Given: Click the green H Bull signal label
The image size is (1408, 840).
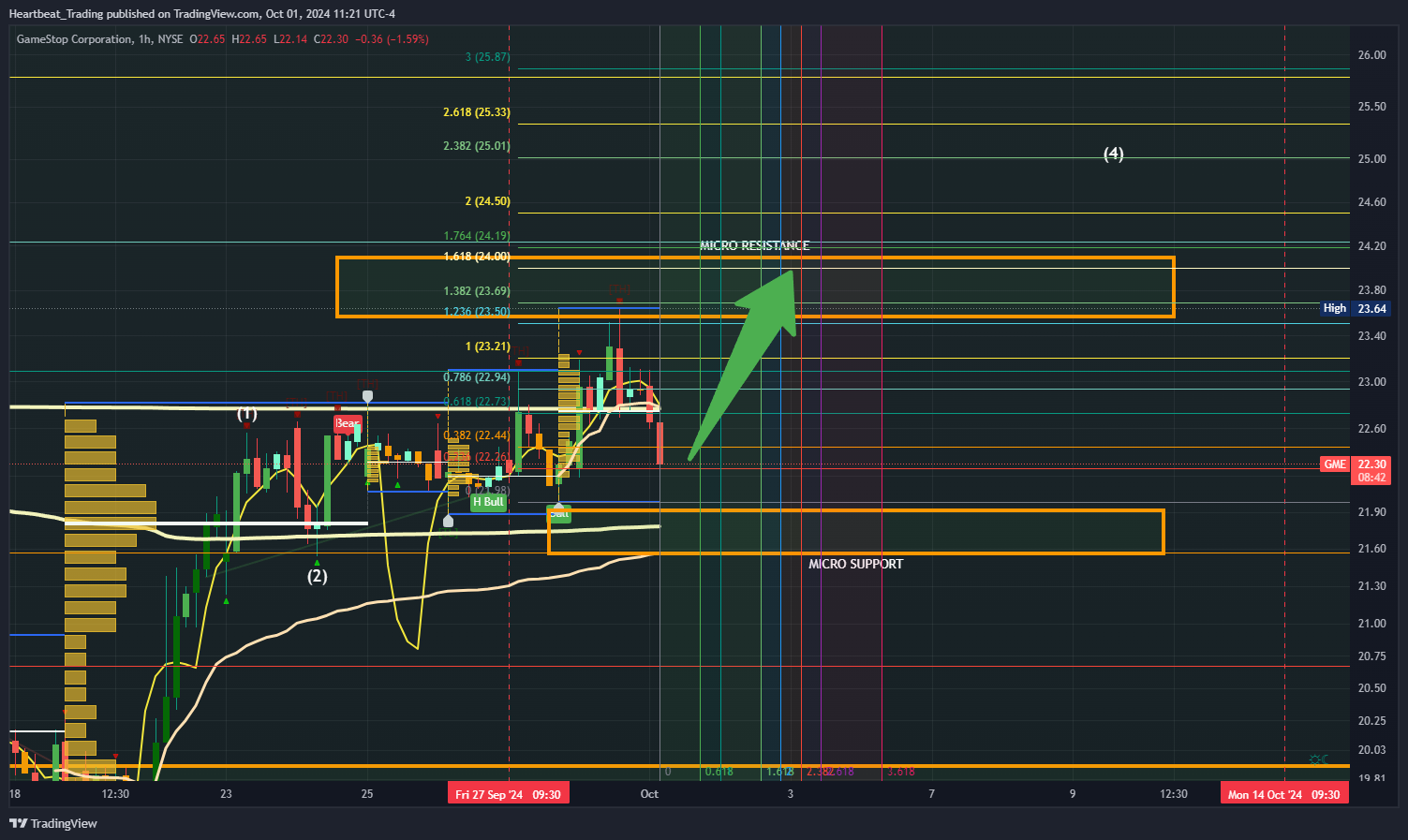Looking at the screenshot, I should point(488,502).
